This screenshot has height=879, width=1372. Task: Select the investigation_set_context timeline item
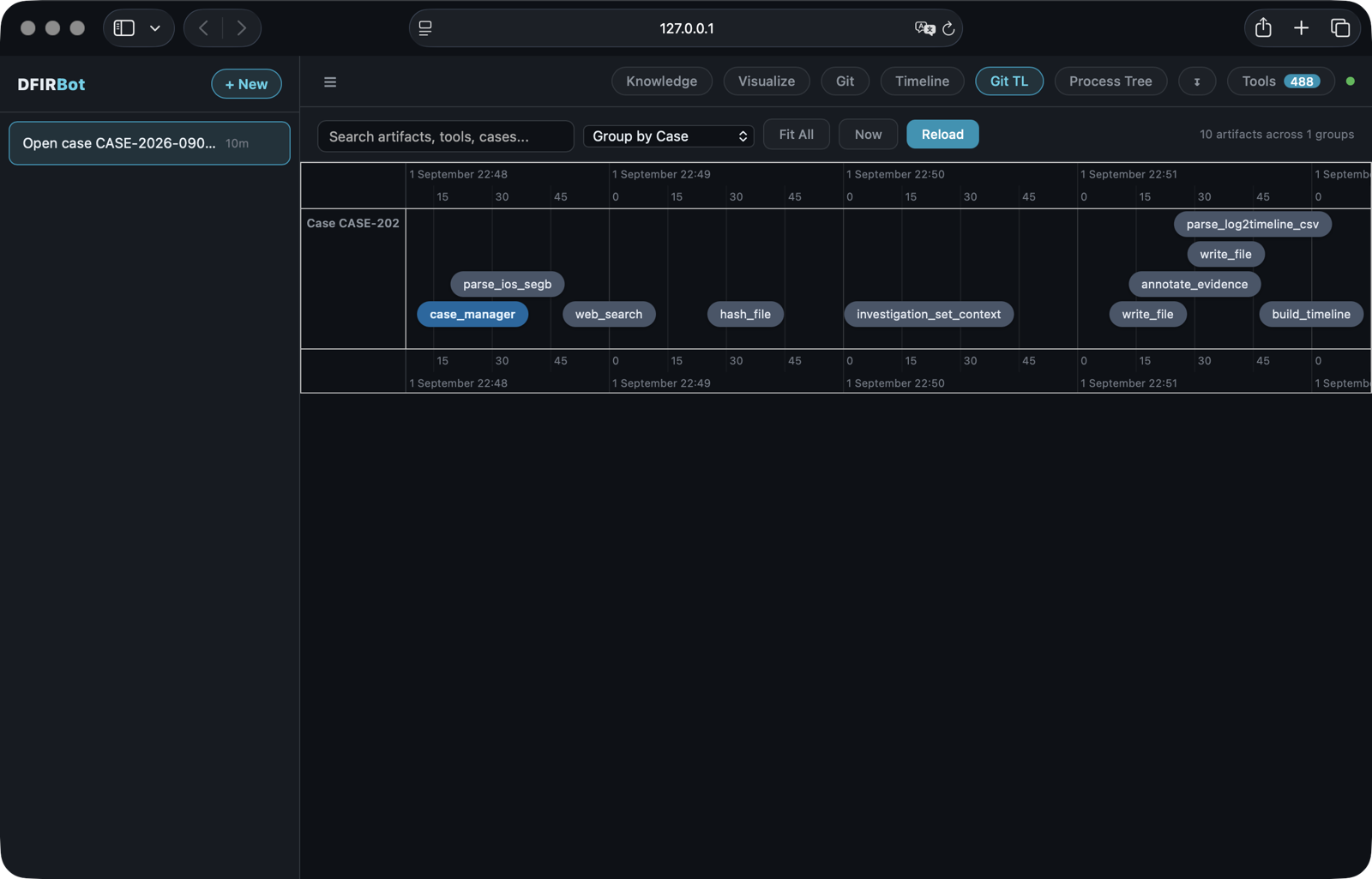point(929,315)
